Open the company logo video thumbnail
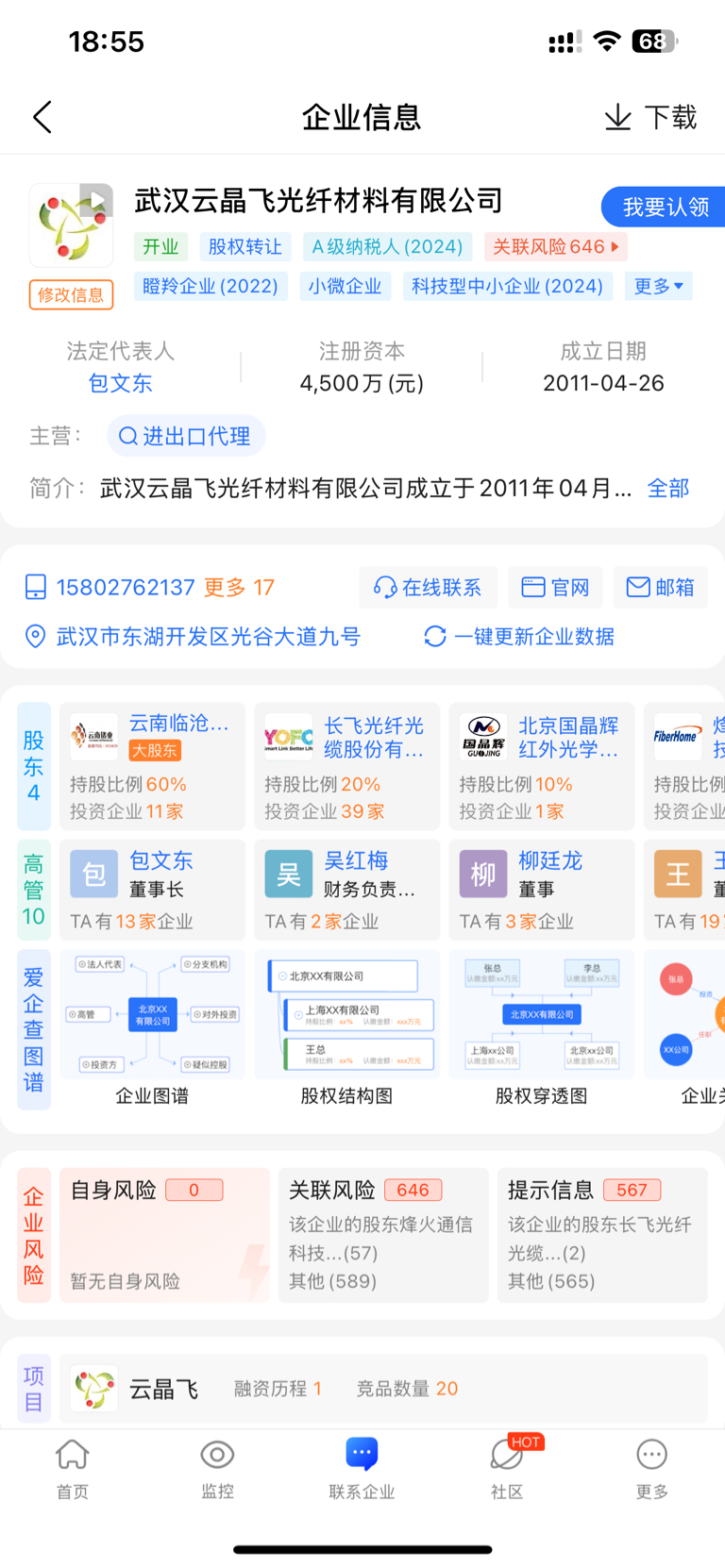725x1568 pixels. (71, 225)
